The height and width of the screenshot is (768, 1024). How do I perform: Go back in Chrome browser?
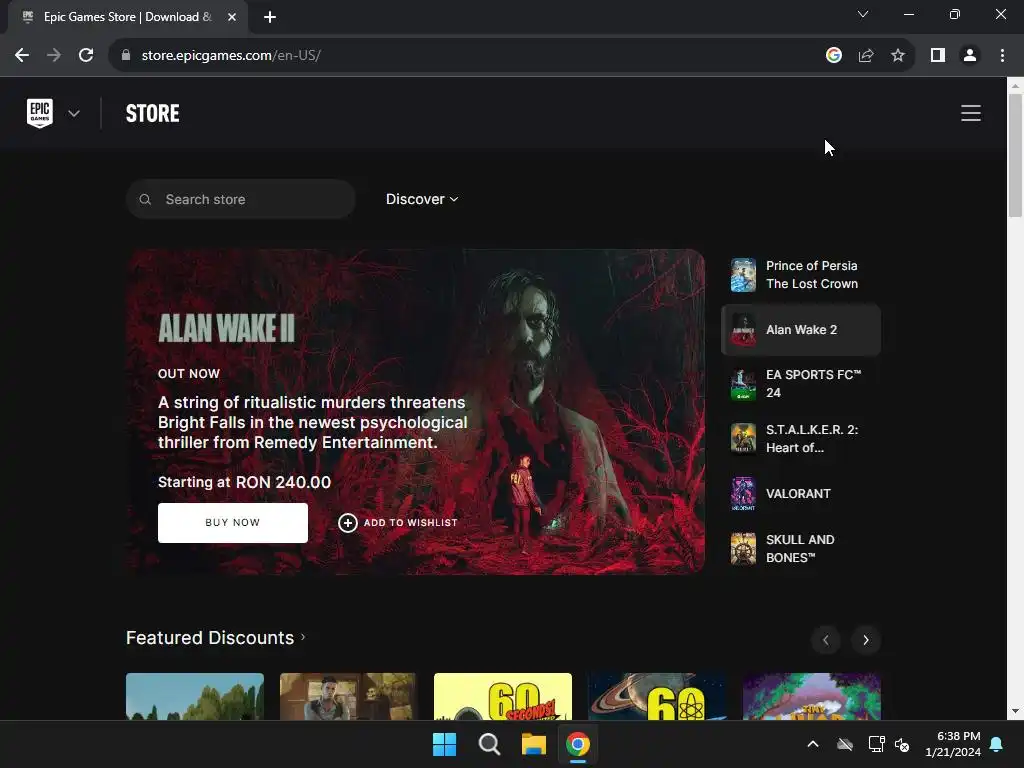(22, 56)
